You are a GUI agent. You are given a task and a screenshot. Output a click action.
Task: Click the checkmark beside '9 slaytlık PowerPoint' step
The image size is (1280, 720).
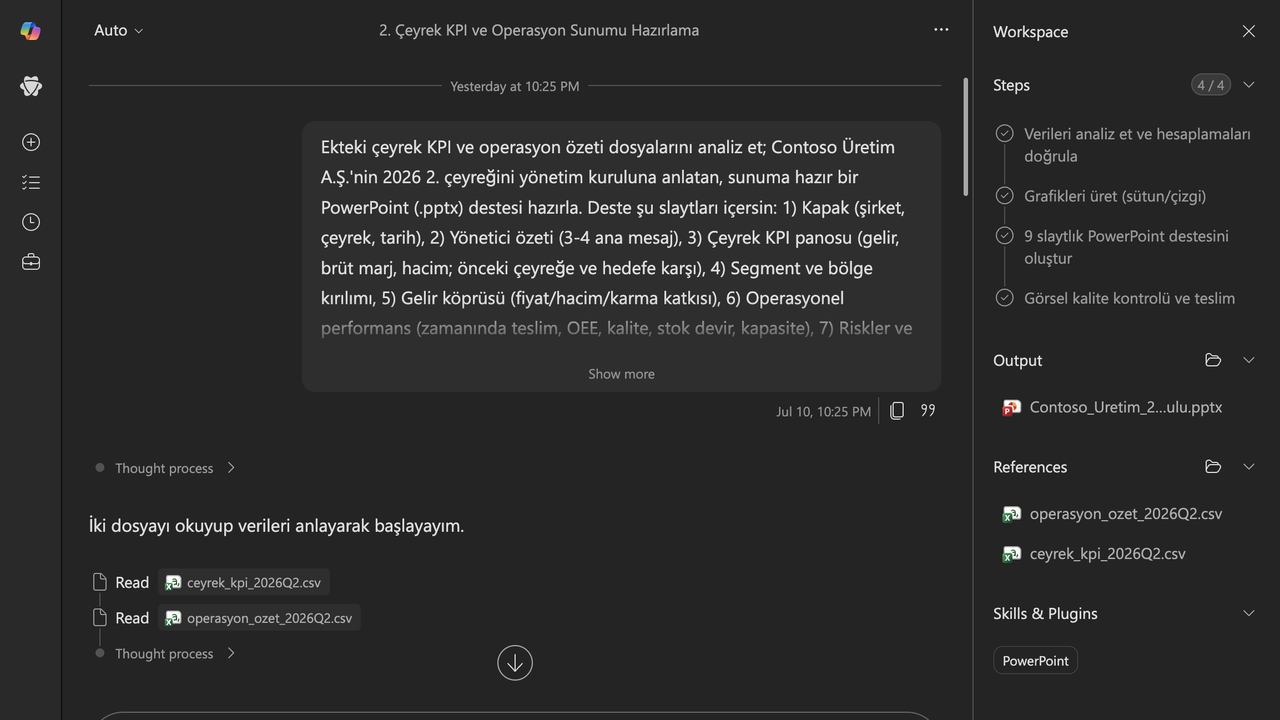click(x=1005, y=236)
